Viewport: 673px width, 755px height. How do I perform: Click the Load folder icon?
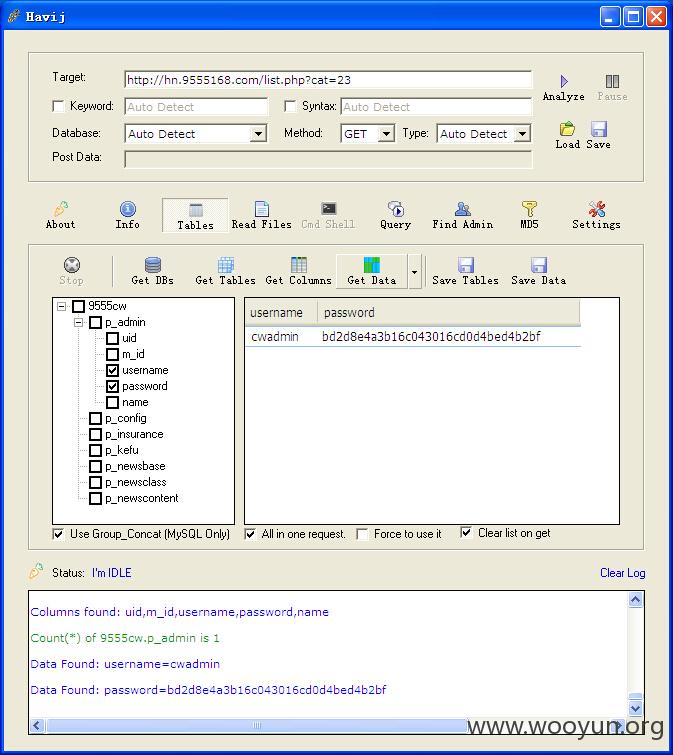[x=567, y=129]
